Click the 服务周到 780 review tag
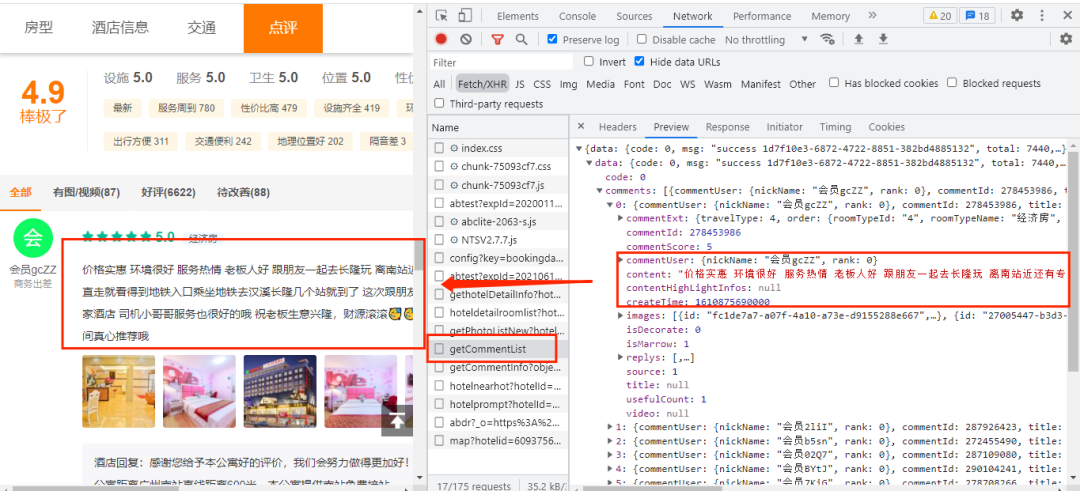The width and height of the screenshot is (1080, 491). [x=186, y=108]
